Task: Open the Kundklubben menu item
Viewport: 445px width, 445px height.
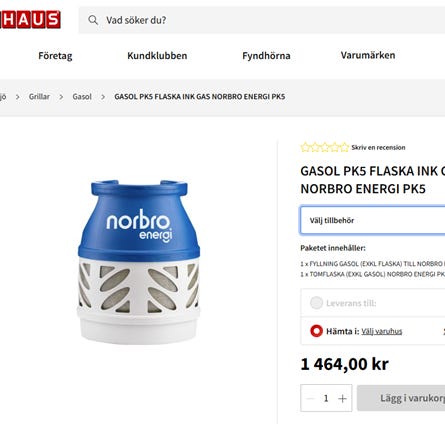Action: coord(157,56)
